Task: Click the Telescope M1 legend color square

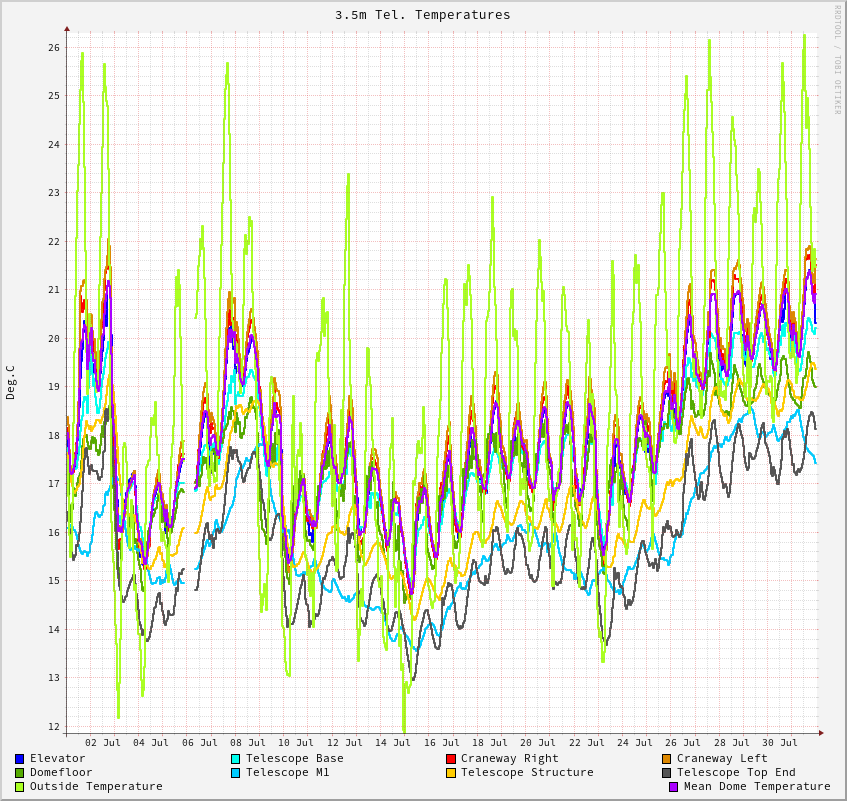Action: (x=236, y=773)
